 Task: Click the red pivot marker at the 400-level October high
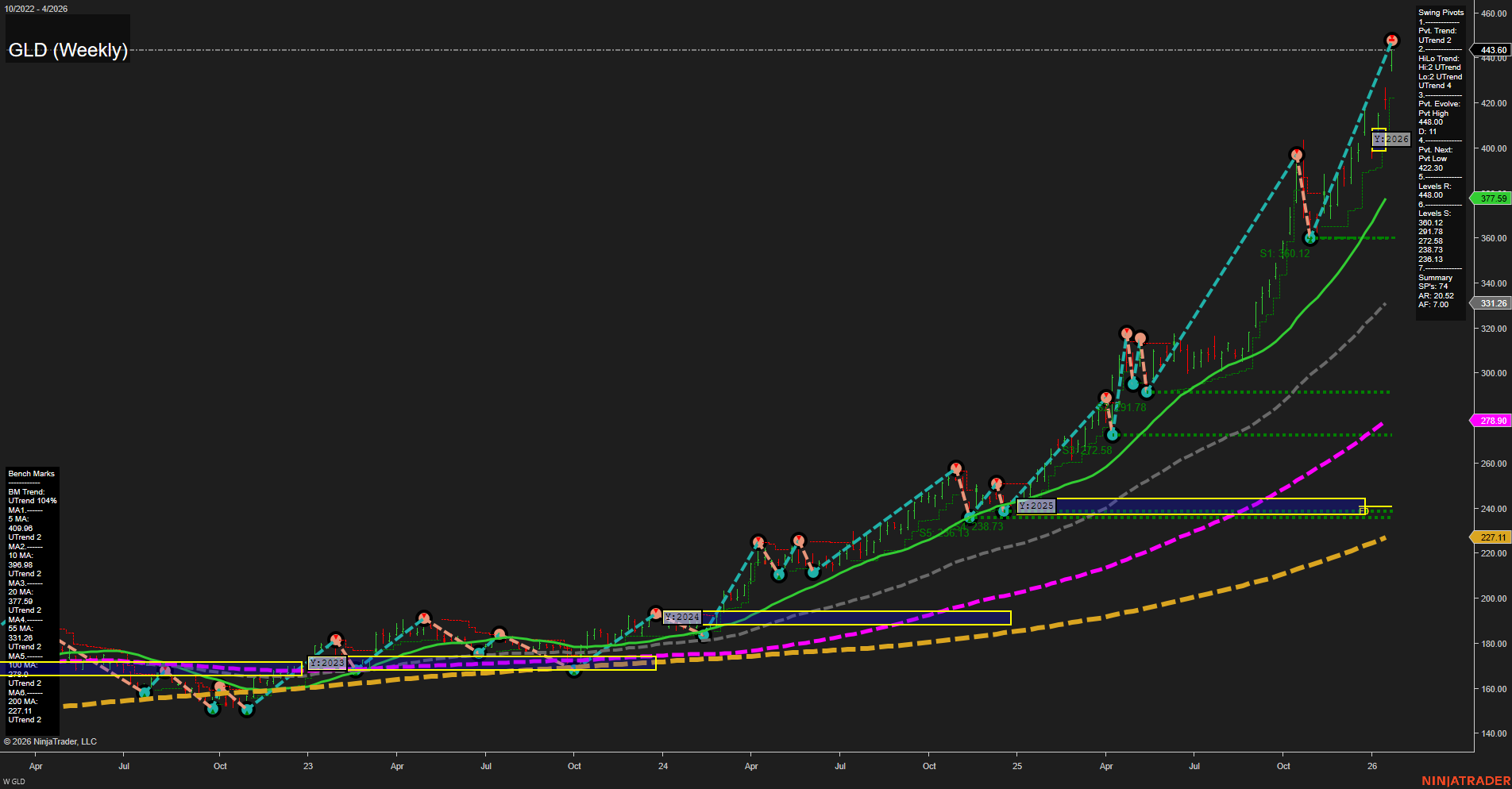click(1297, 155)
